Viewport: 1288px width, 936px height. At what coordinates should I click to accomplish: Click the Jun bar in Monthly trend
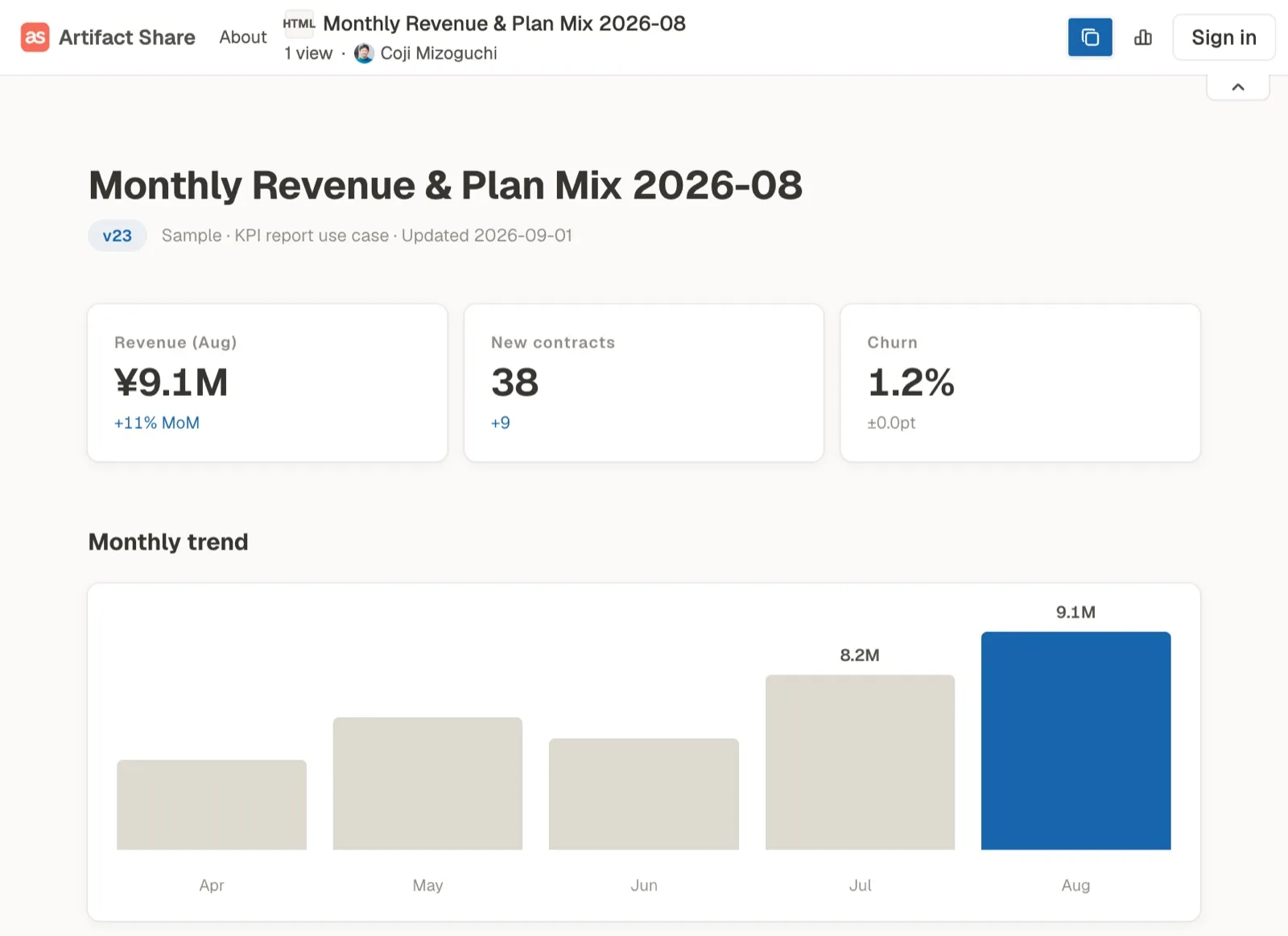644,794
